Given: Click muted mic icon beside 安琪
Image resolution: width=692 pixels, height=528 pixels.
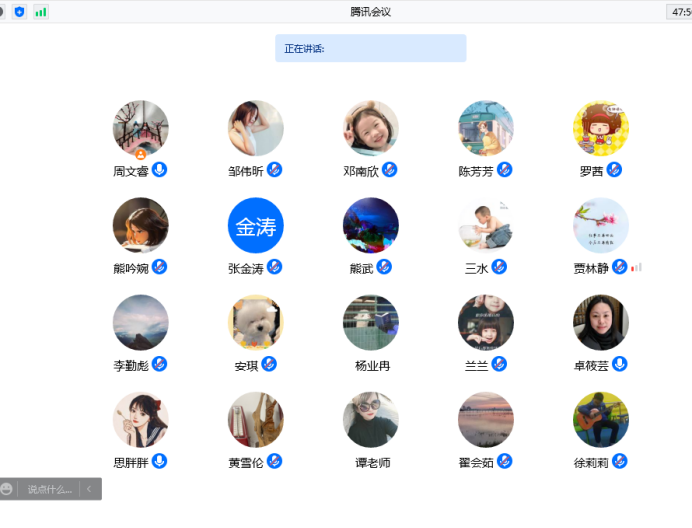Looking at the screenshot, I should [x=269, y=364].
